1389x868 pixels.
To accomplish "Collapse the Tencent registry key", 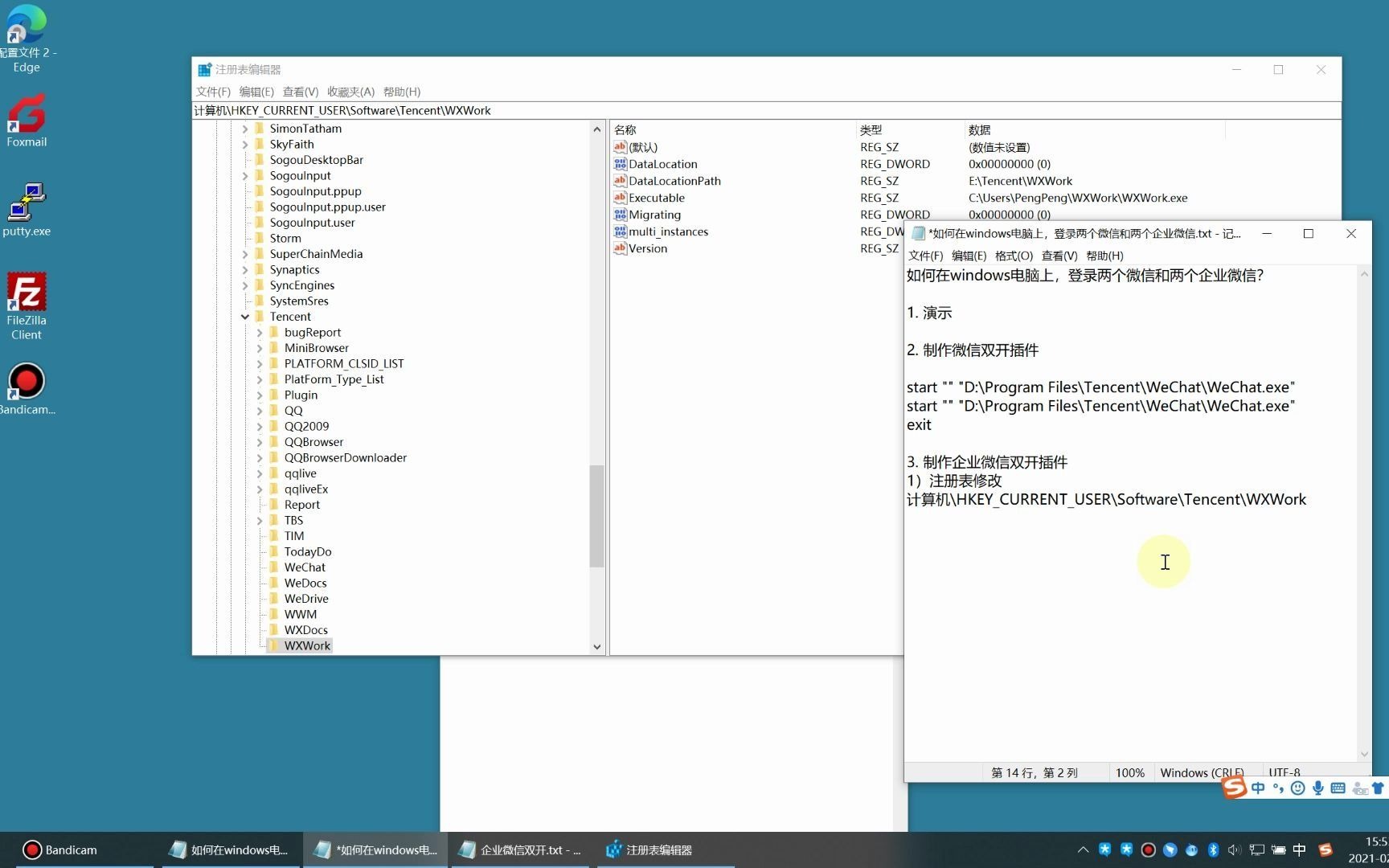I will 245,317.
